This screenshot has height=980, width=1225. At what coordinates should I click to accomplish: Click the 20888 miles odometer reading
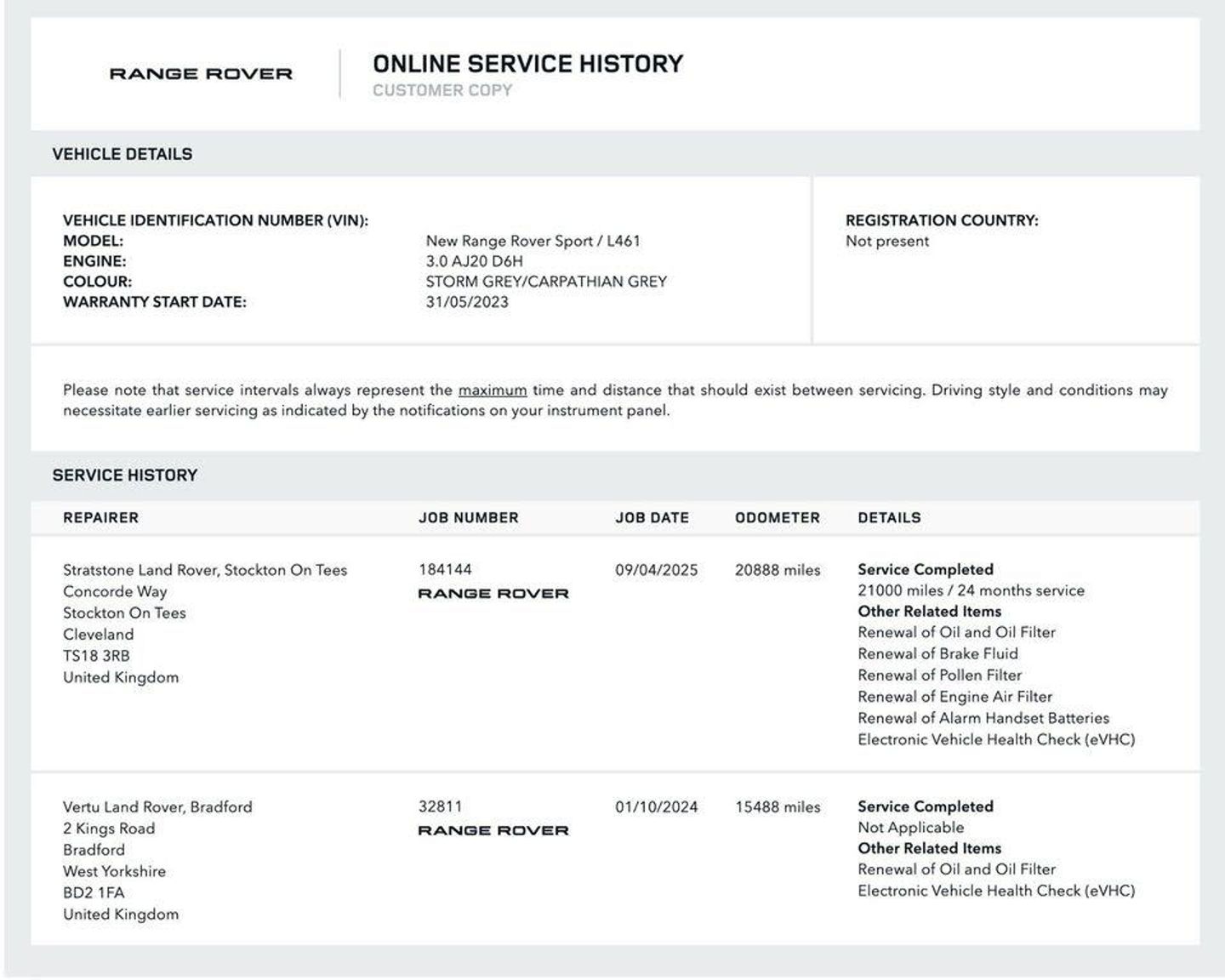click(x=778, y=570)
